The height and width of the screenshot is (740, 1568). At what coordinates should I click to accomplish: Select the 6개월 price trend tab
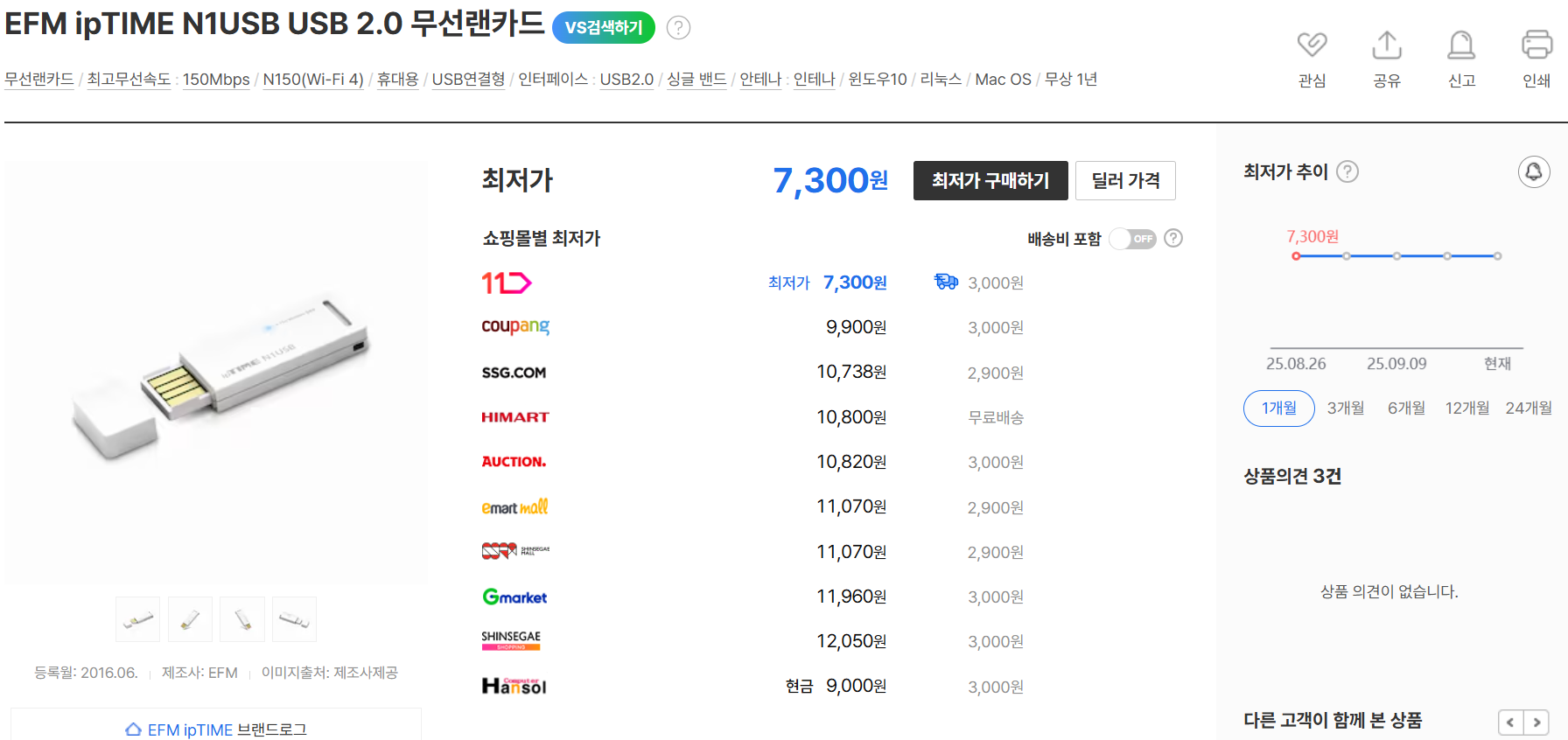[x=1406, y=408]
